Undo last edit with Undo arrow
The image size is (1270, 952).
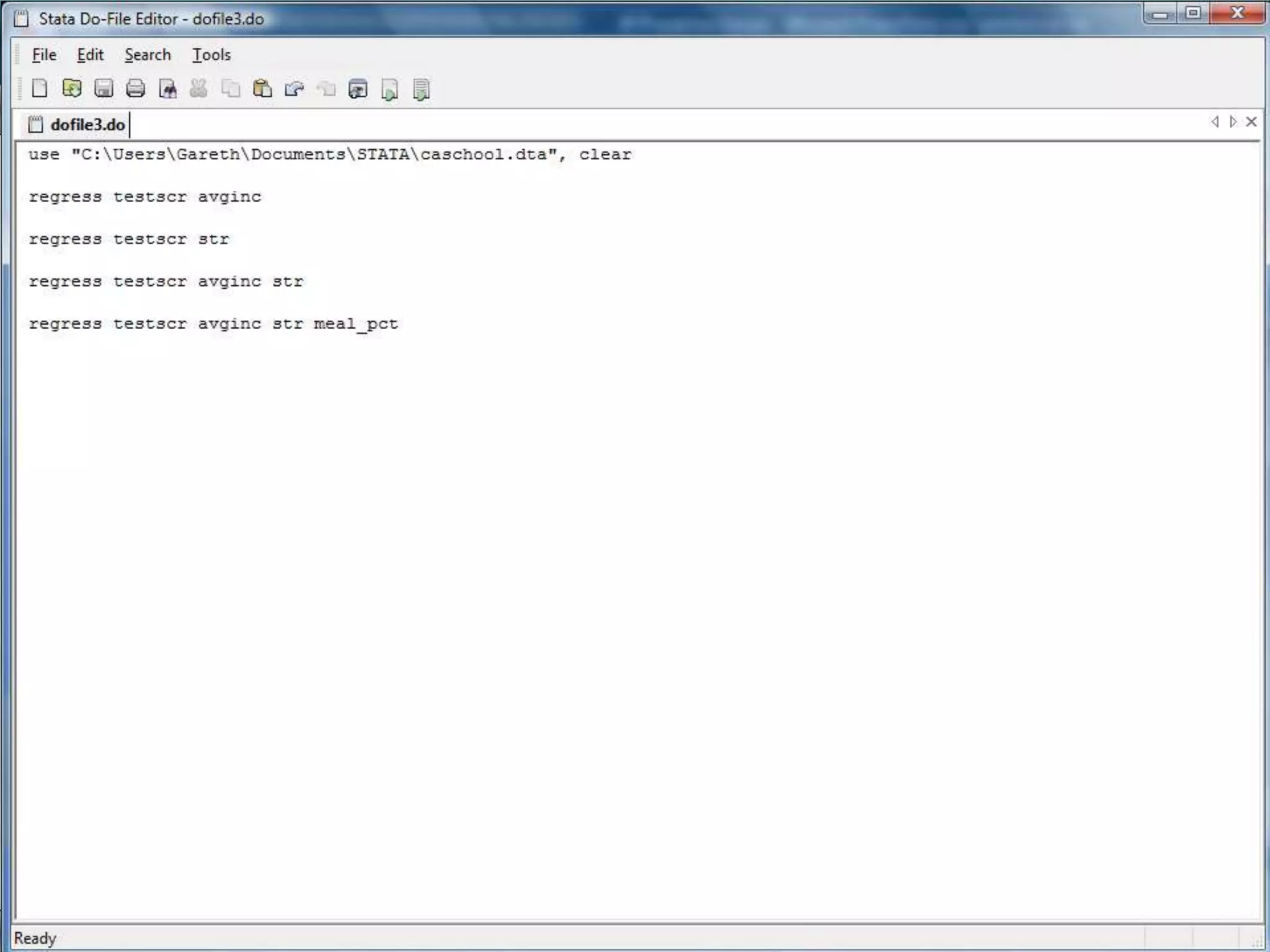pos(295,89)
